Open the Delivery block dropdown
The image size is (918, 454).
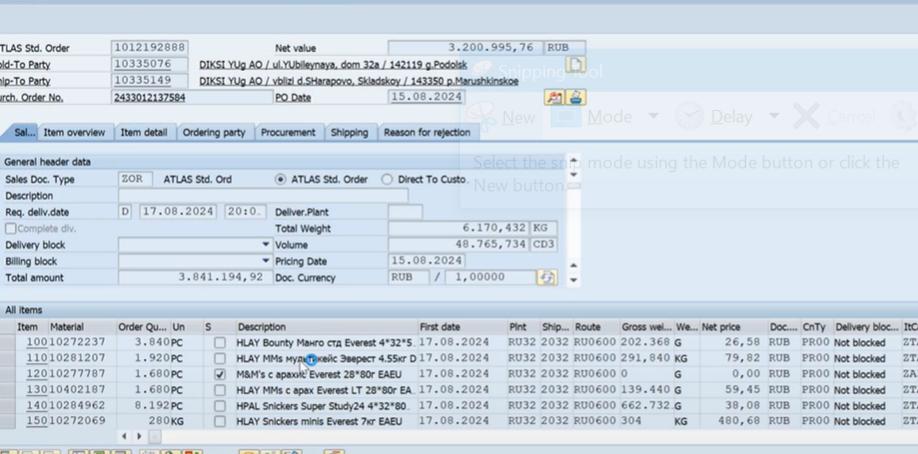266,245
